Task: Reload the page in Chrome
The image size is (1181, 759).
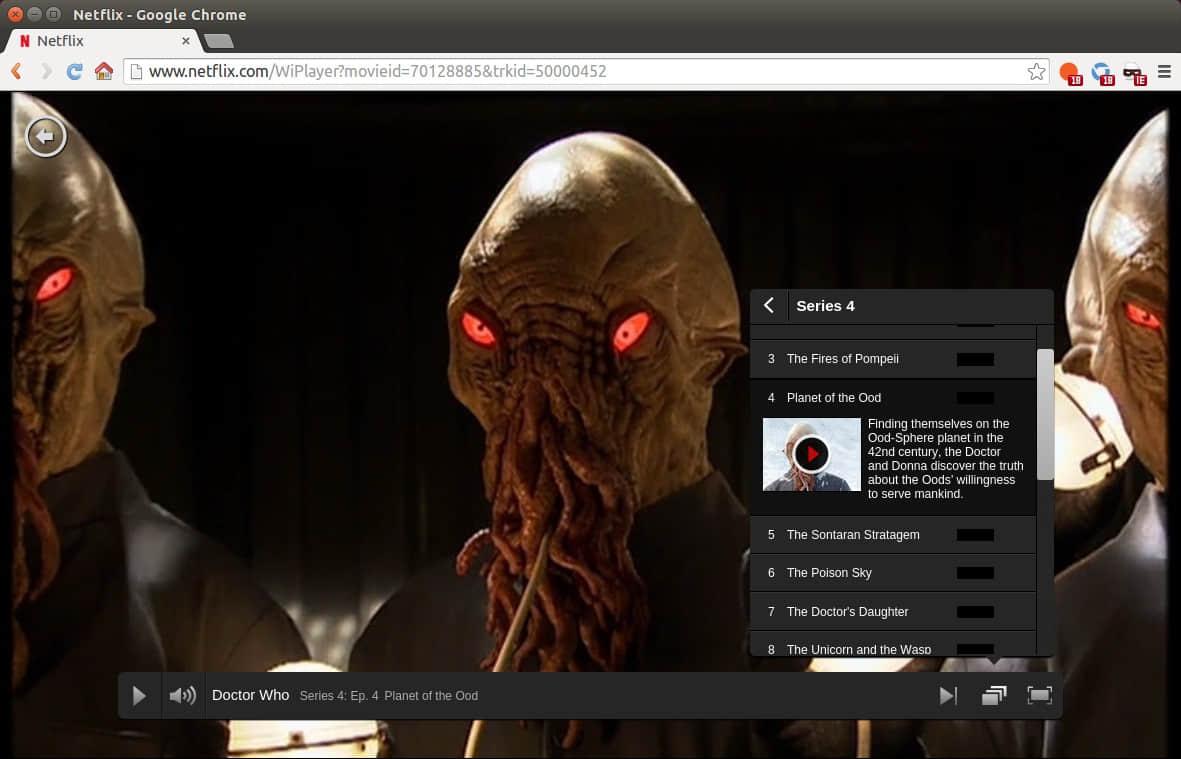Action: [x=74, y=72]
